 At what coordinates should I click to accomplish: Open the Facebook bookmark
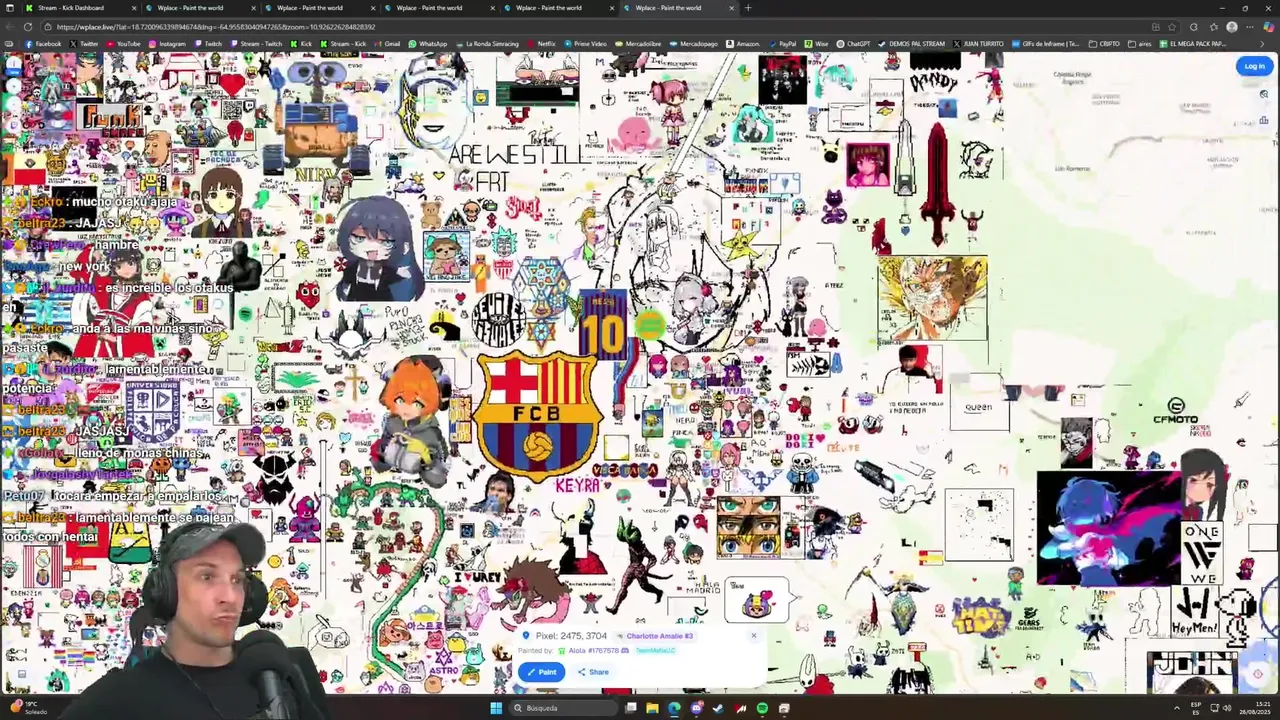point(42,44)
